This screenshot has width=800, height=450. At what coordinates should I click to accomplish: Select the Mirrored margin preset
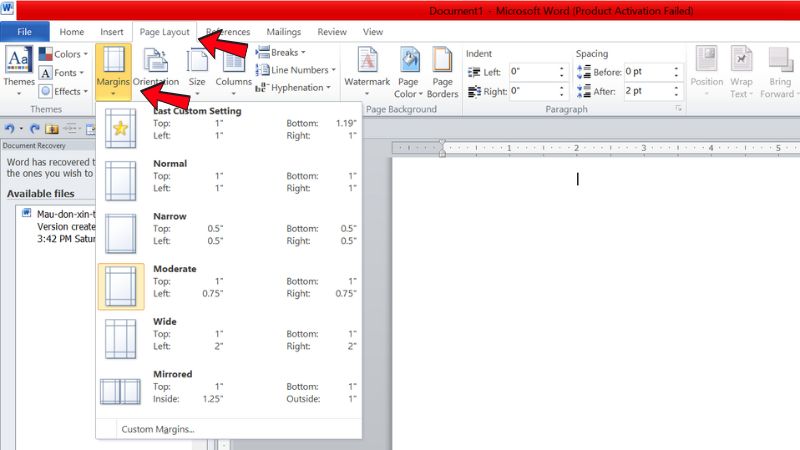tap(229, 391)
